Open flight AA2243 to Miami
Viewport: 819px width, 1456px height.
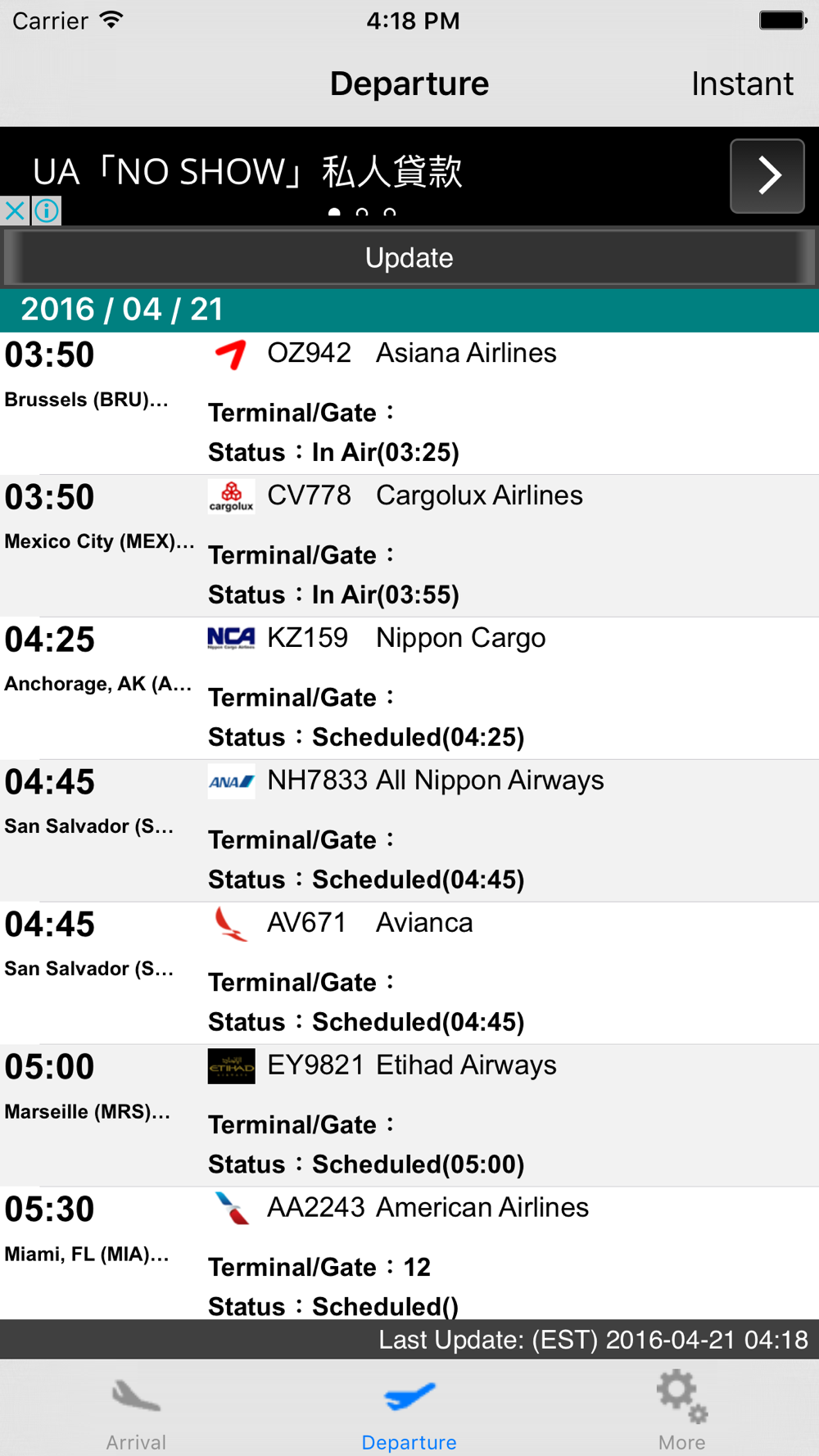click(409, 1253)
